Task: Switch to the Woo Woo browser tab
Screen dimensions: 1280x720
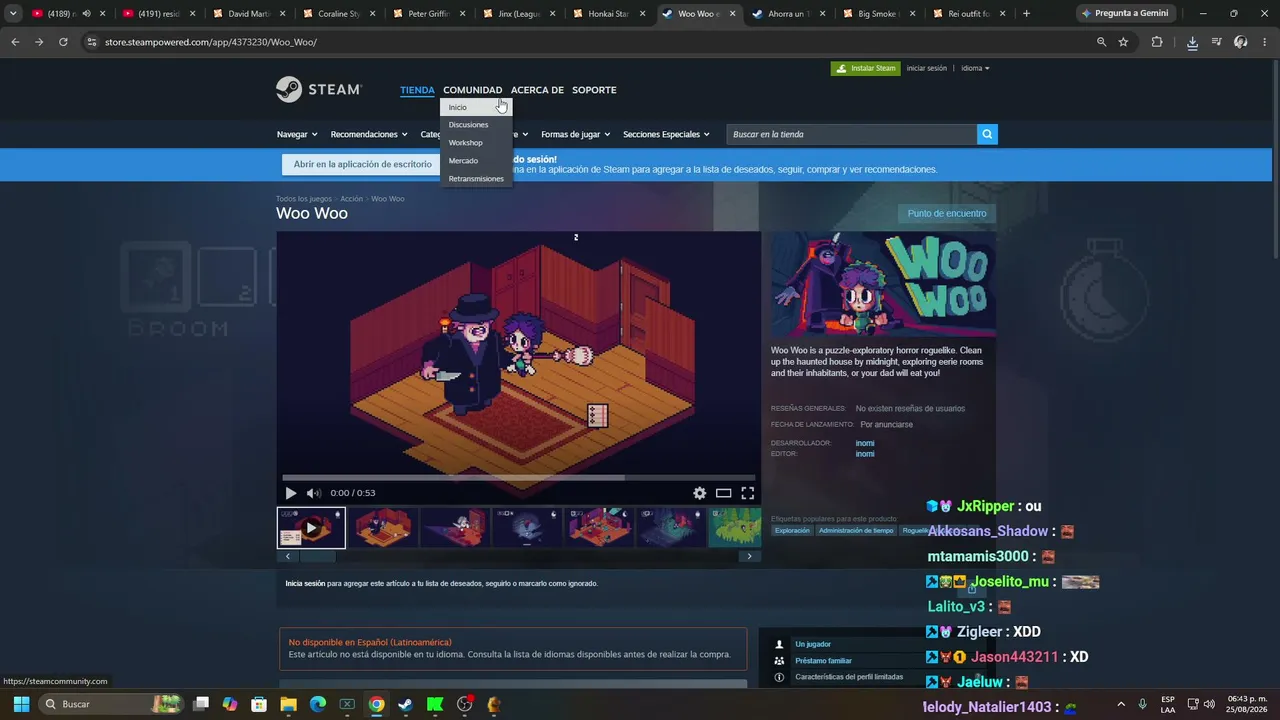Action: [697, 14]
